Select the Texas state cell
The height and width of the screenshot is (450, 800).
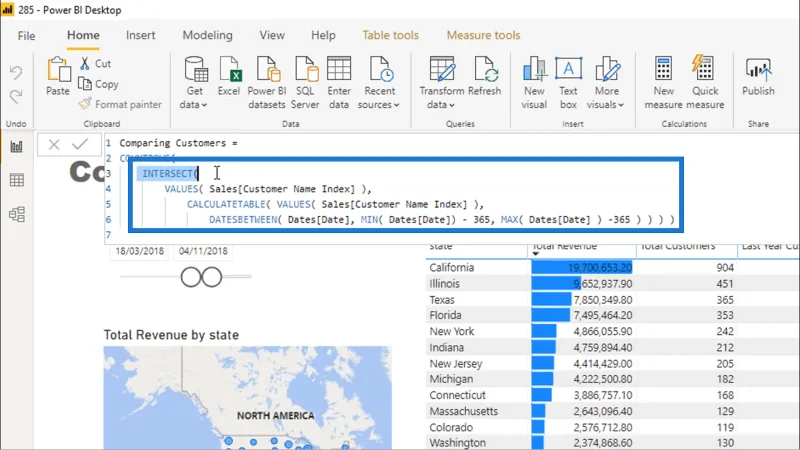pyautogui.click(x=442, y=299)
